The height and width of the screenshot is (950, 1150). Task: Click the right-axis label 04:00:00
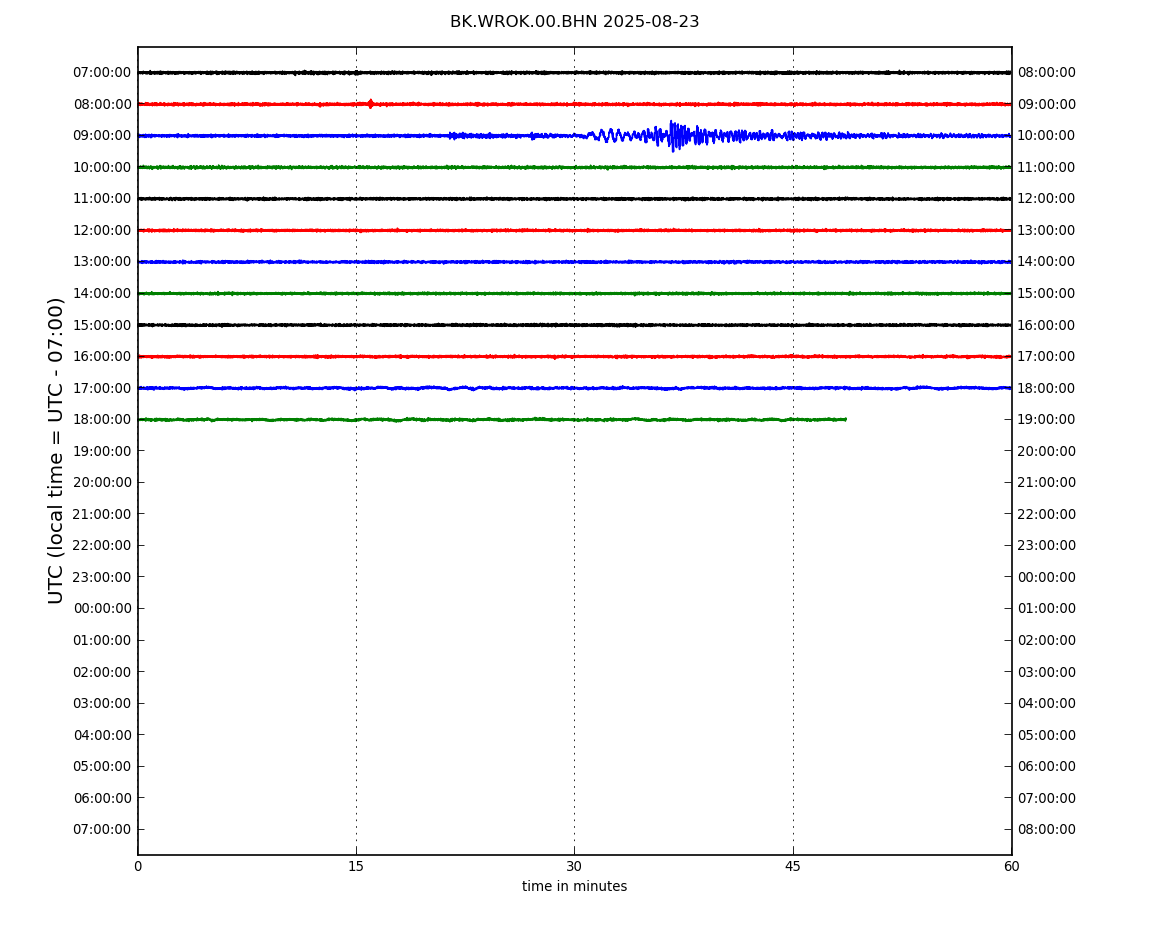click(x=1047, y=704)
